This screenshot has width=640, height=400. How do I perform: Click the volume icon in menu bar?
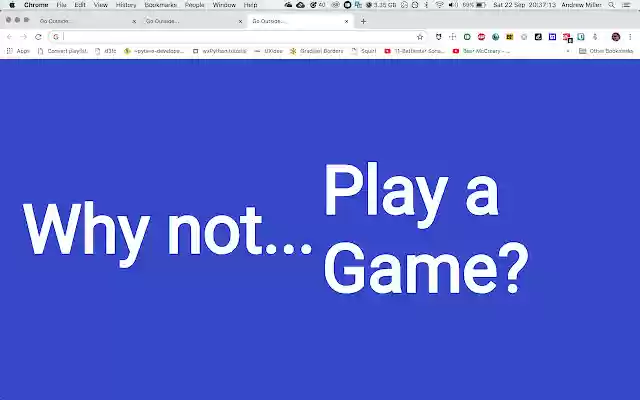453,5
